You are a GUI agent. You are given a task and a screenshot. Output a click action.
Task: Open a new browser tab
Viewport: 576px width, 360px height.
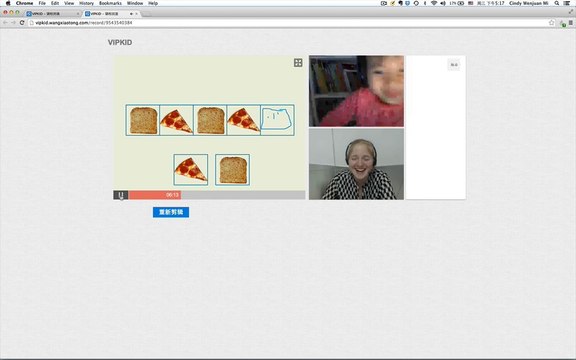[147, 14]
